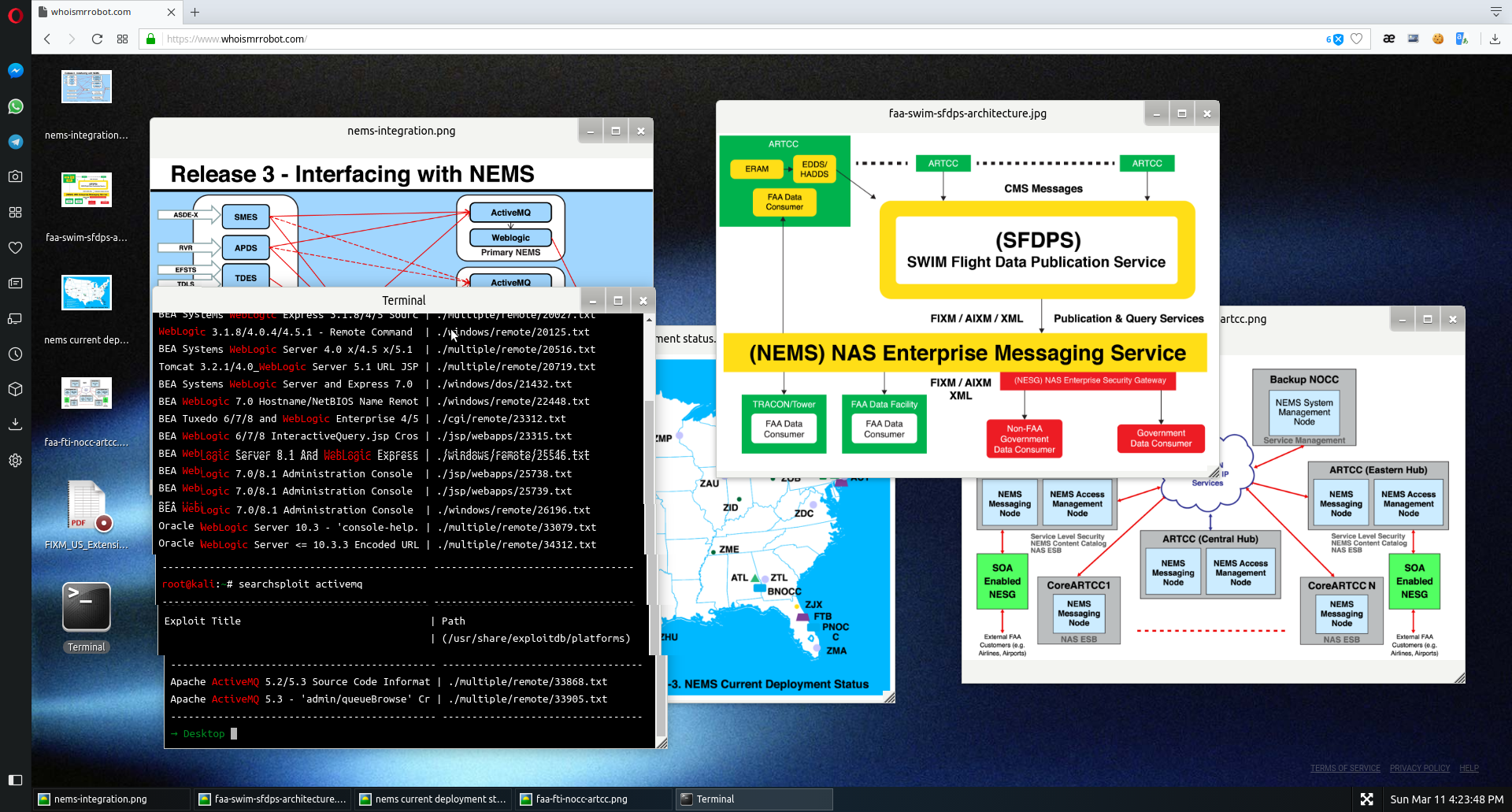Switch to nems-integration.png in the taskbar

pyautogui.click(x=113, y=799)
